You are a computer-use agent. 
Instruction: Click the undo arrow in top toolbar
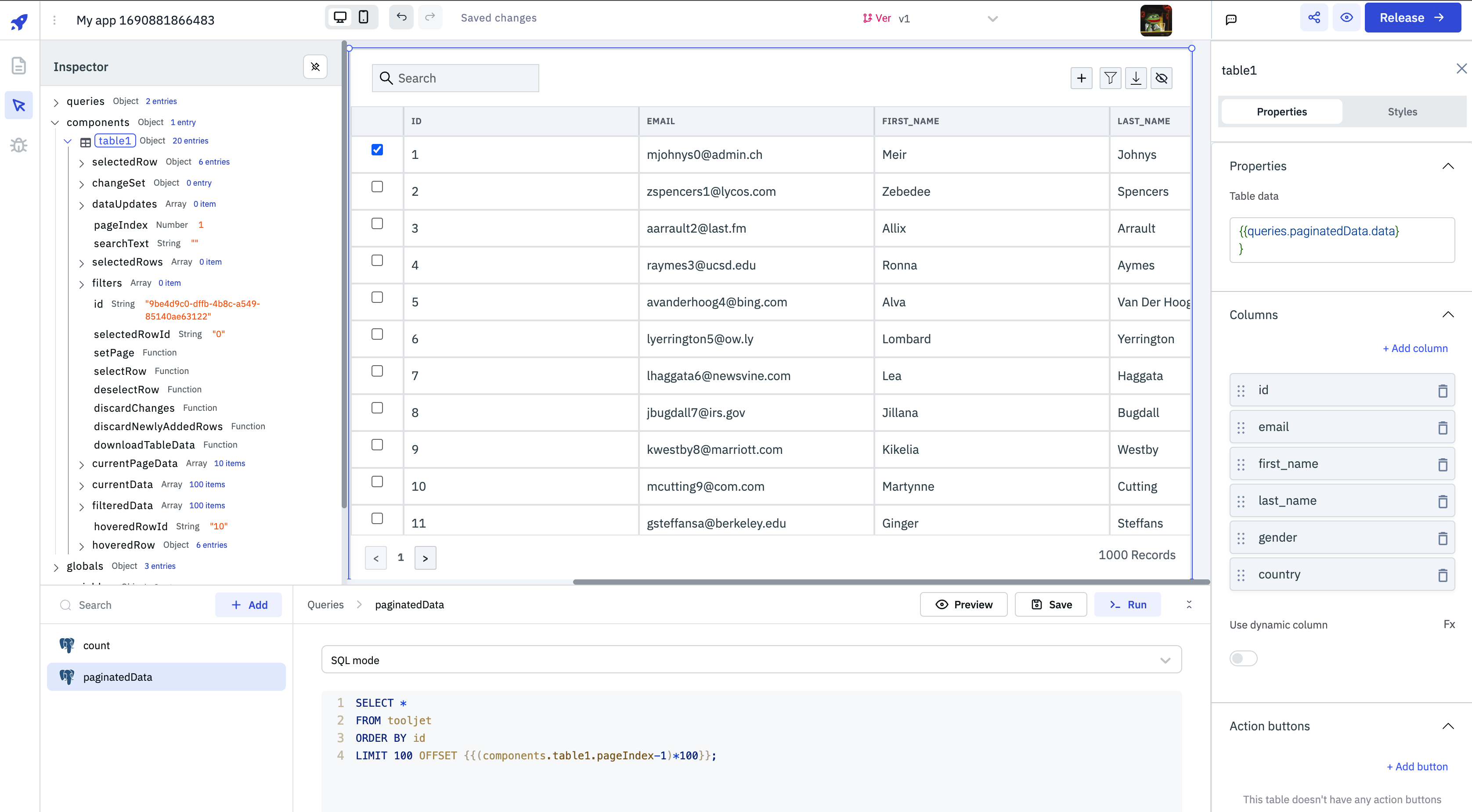(401, 17)
